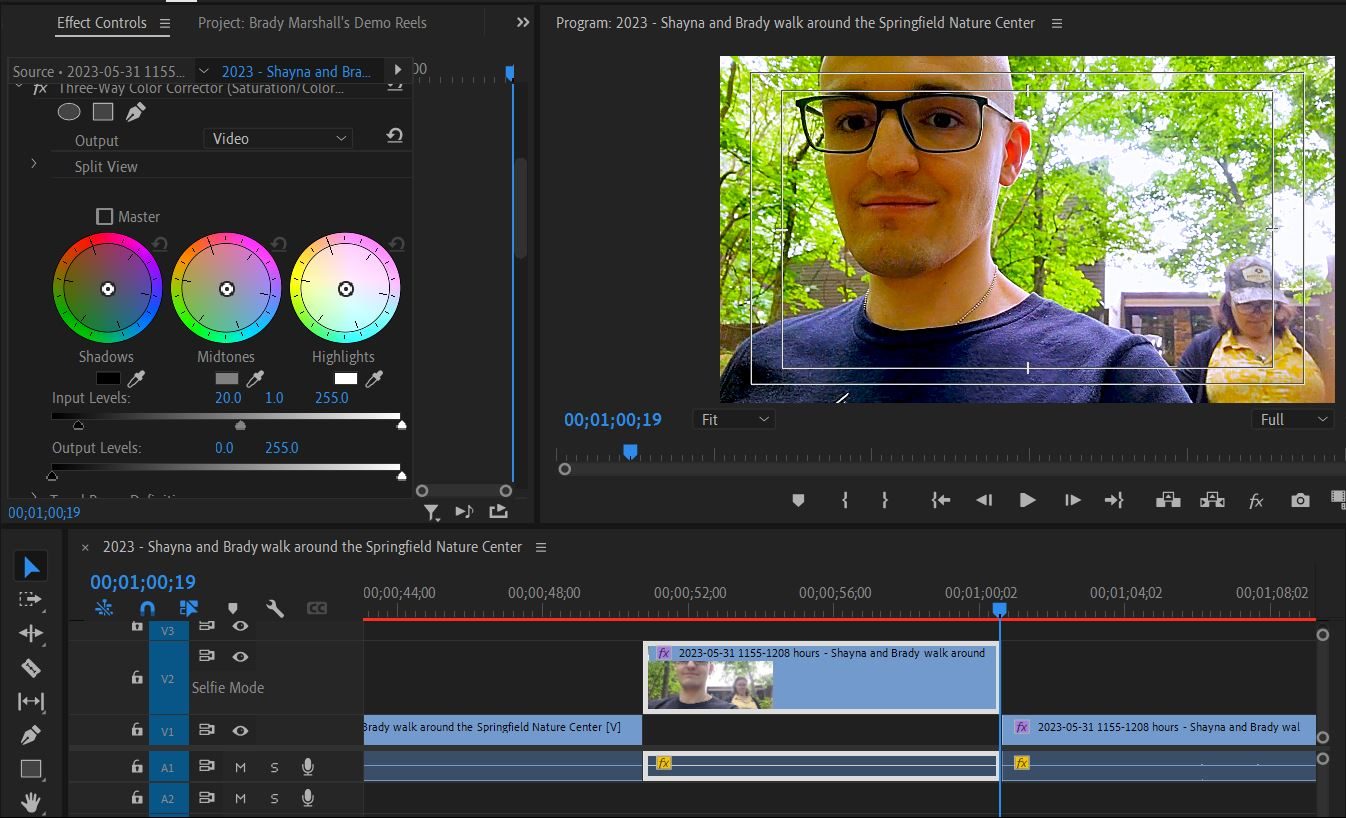Toggle V1 track output eye
Screen dimensions: 1346x818
click(240, 731)
